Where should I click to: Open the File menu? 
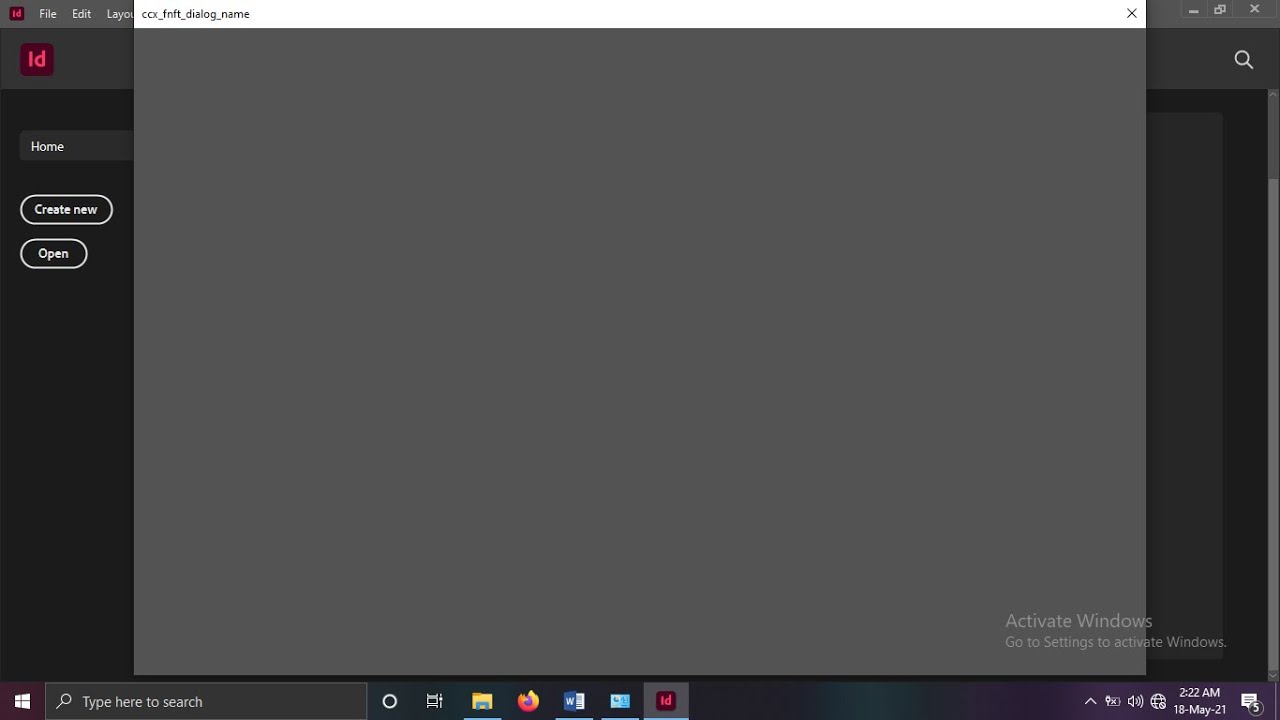tap(48, 14)
